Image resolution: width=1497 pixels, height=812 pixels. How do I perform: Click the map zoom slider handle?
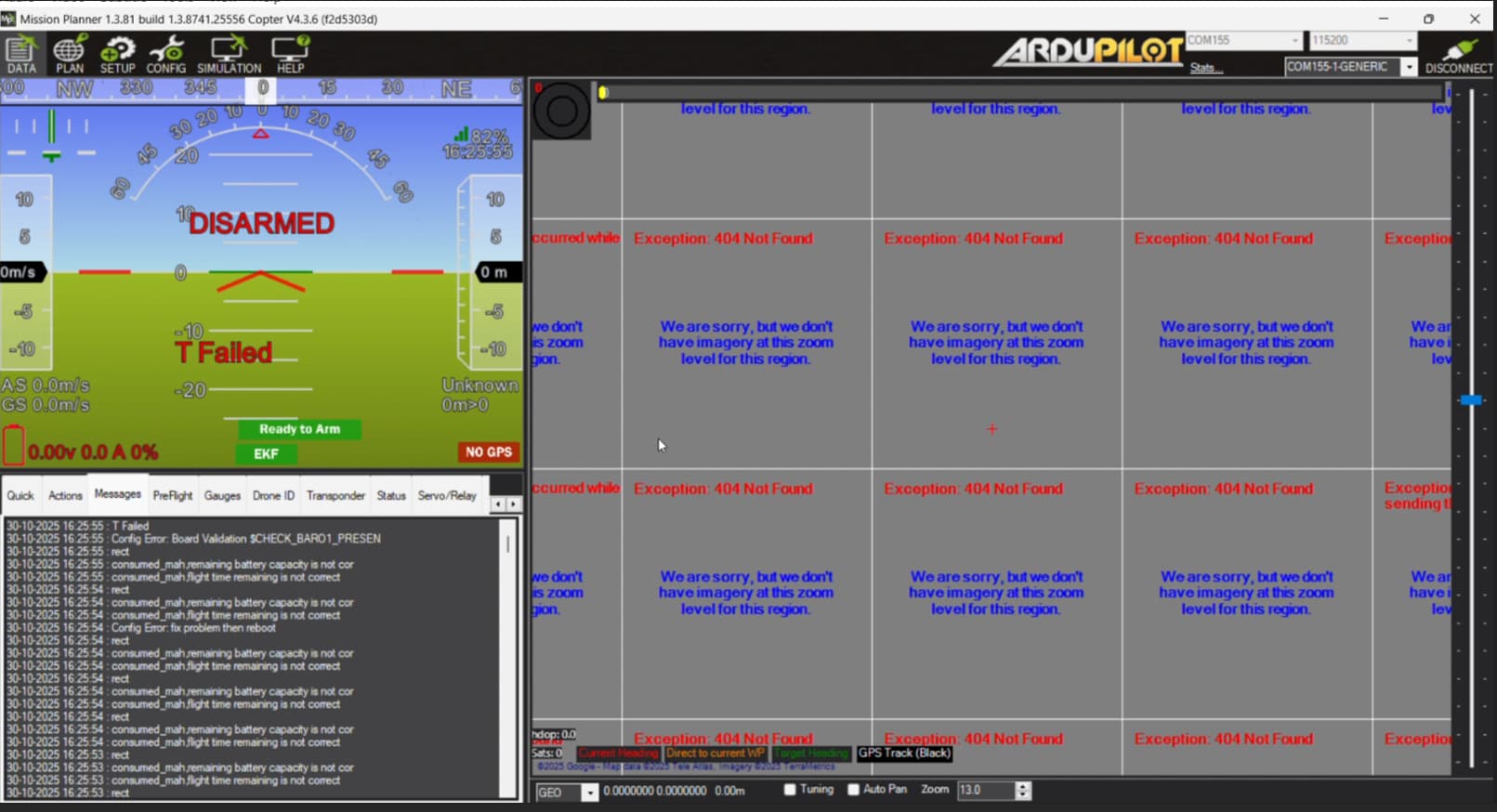click(x=1471, y=399)
